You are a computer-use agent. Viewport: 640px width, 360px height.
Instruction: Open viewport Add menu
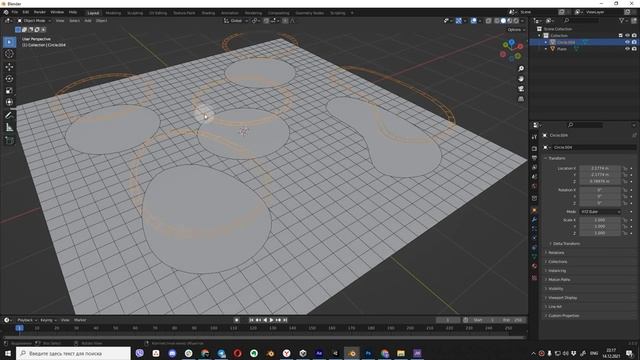click(x=88, y=20)
